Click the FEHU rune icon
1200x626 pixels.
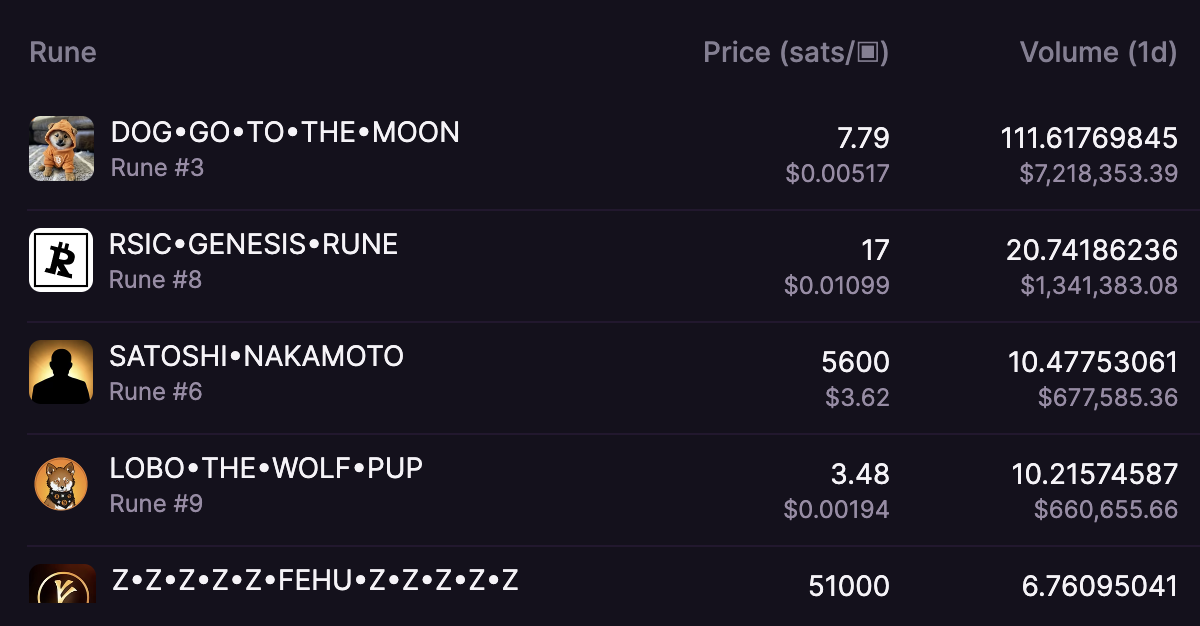[61, 584]
